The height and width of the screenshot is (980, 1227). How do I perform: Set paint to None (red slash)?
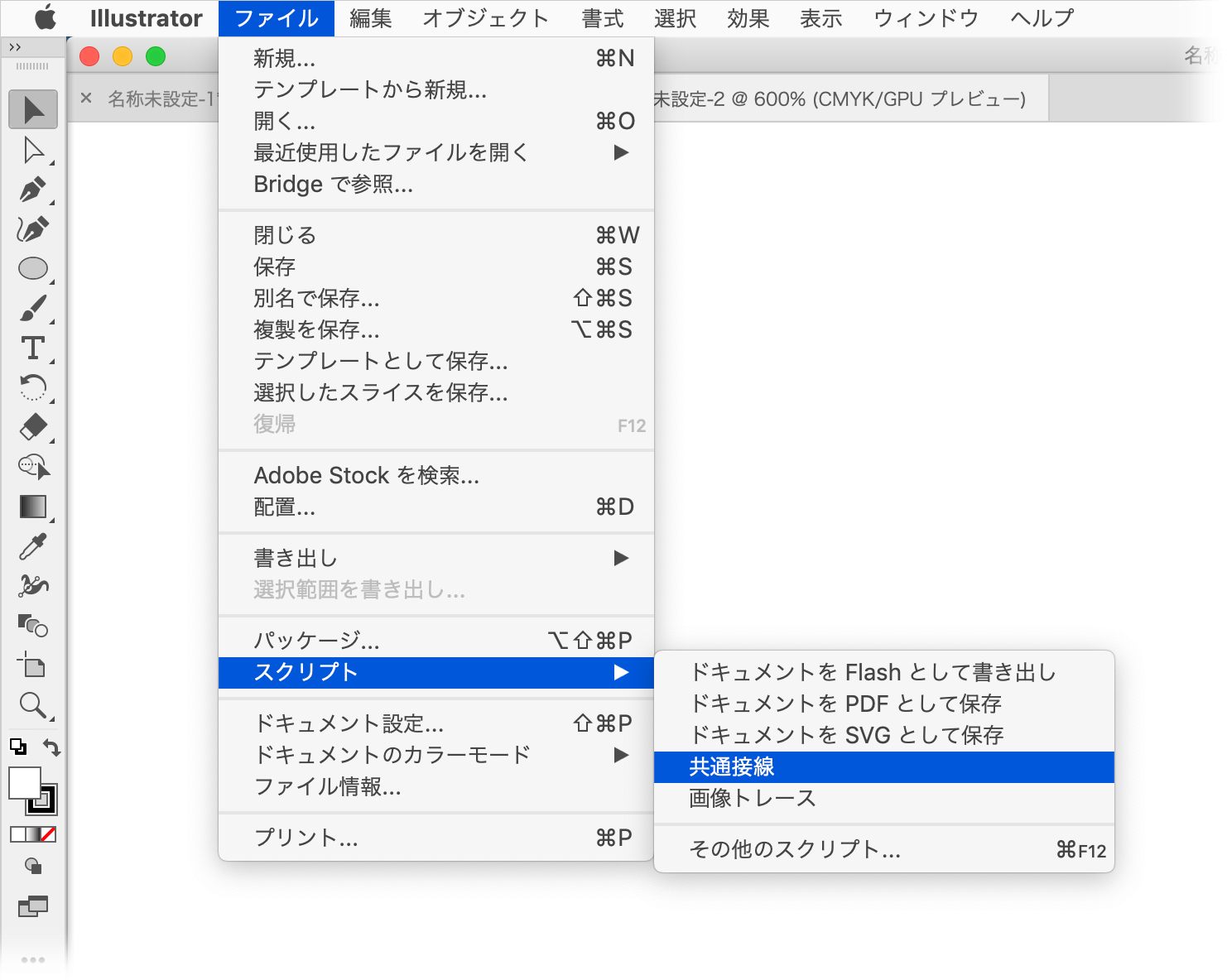point(48,834)
